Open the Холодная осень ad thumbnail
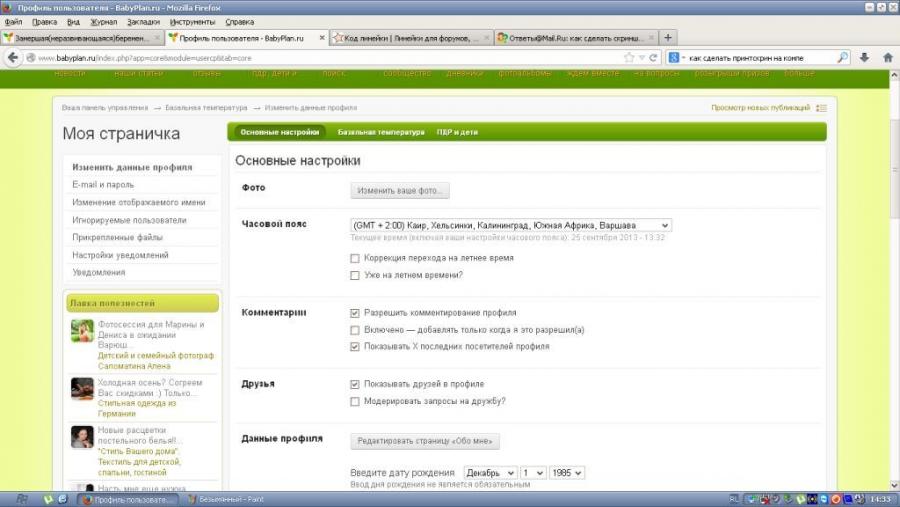900x507 pixels. pos(82,389)
